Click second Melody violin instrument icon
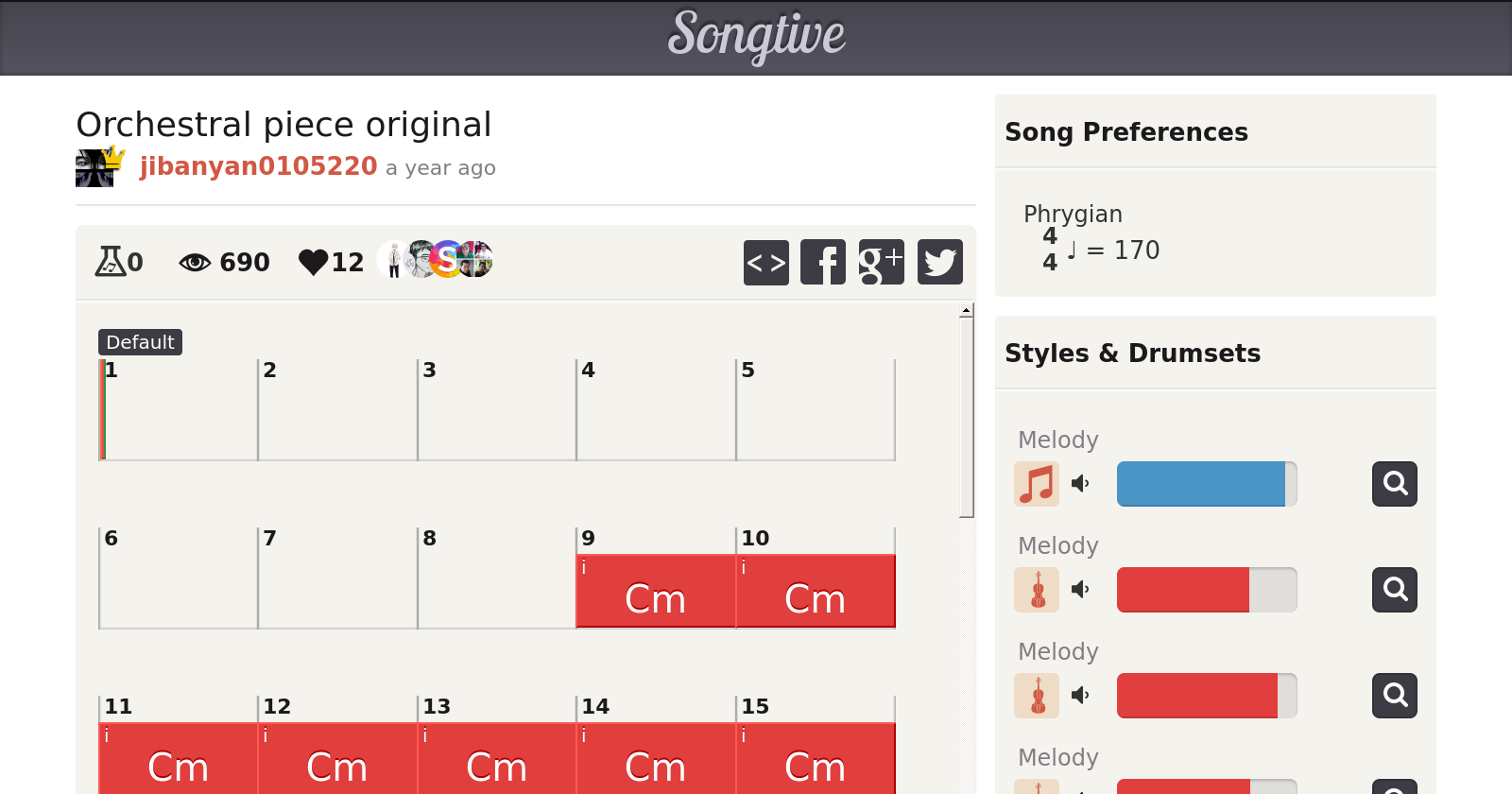The height and width of the screenshot is (794, 1512). (1037, 590)
